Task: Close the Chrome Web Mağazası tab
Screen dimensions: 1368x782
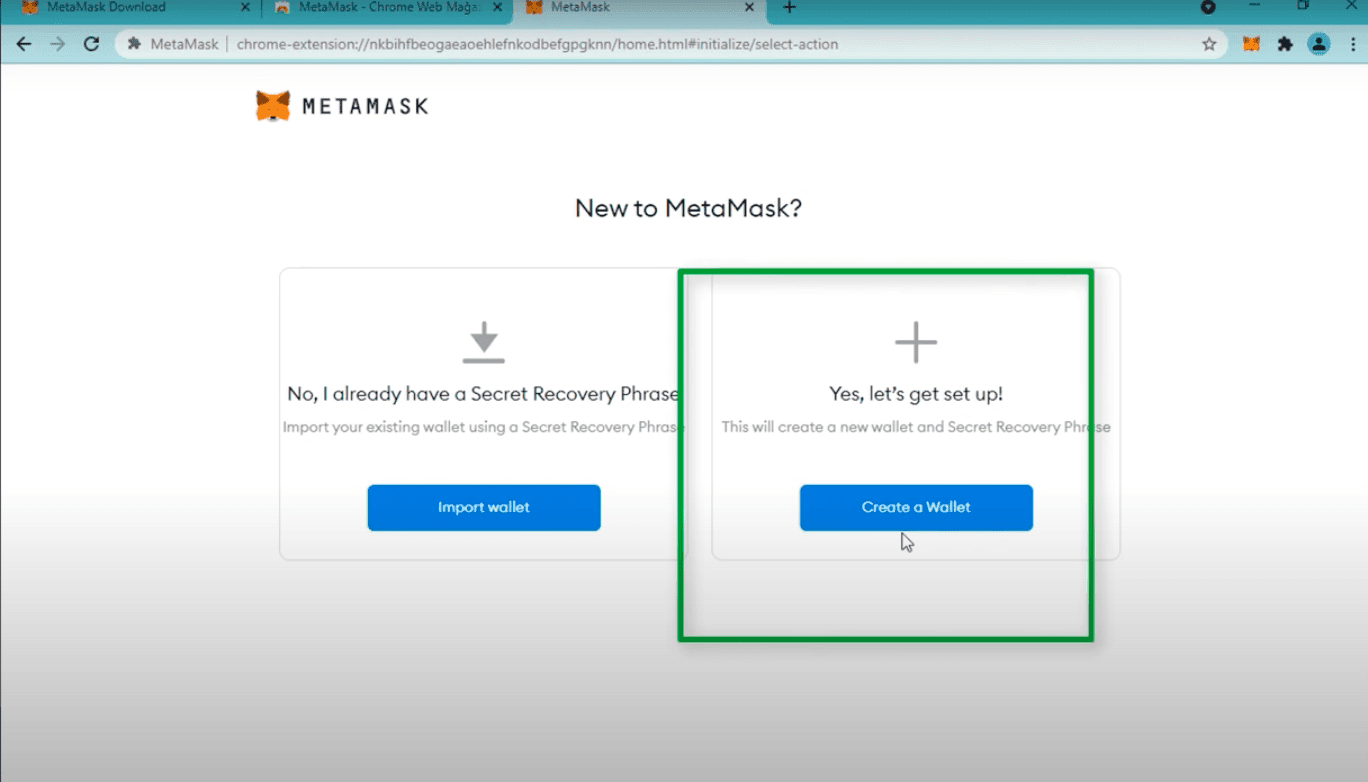Action: pos(497,8)
